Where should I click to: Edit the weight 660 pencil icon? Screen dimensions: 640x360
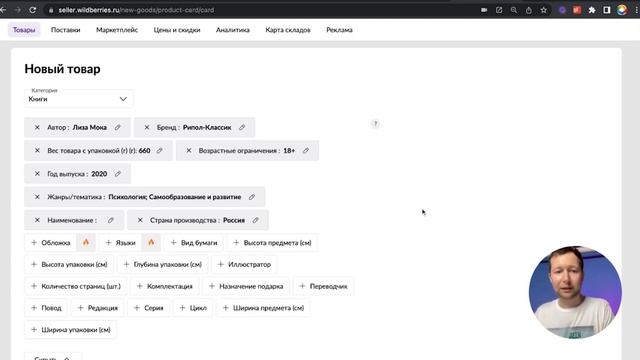point(160,151)
